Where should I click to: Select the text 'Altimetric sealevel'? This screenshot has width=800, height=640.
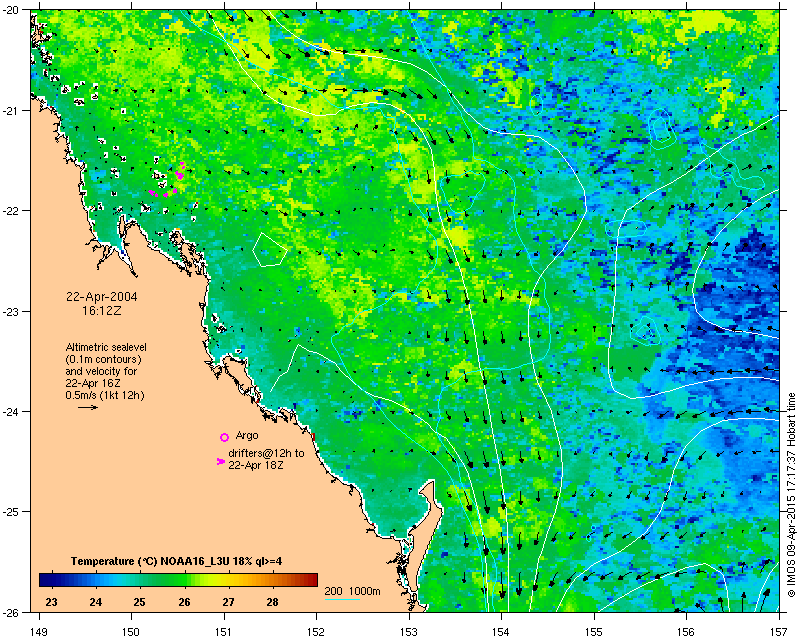(106, 347)
